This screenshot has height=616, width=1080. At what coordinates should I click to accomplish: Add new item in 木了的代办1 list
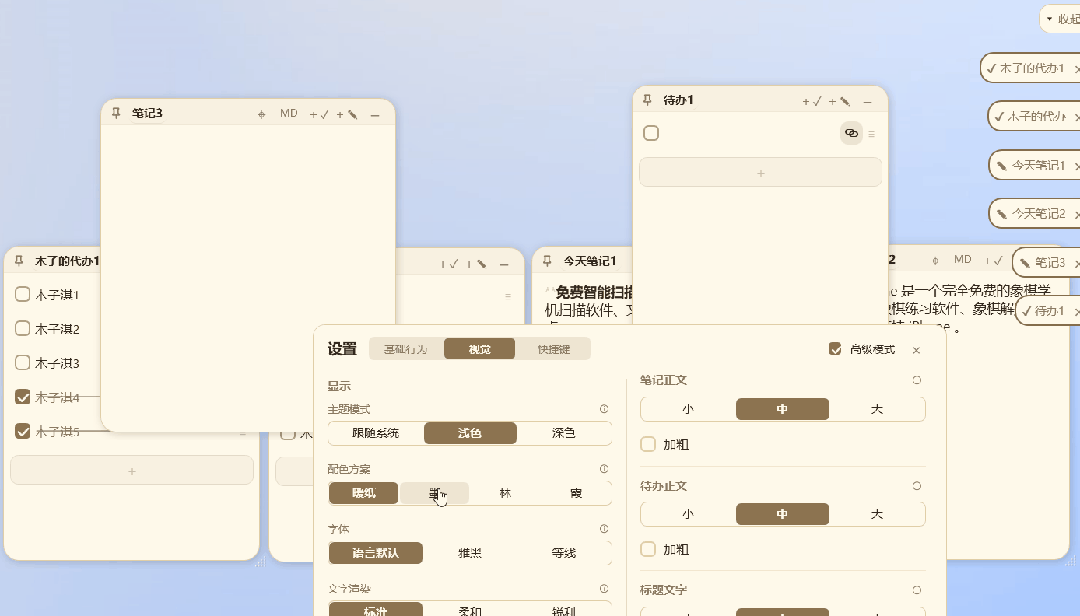click(132, 471)
